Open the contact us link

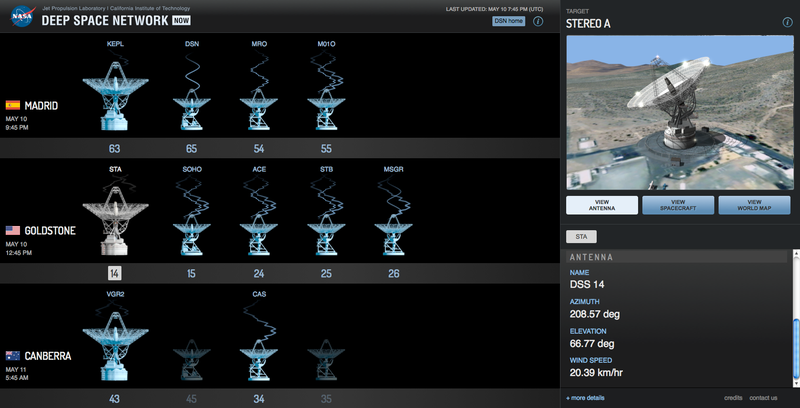click(763, 398)
